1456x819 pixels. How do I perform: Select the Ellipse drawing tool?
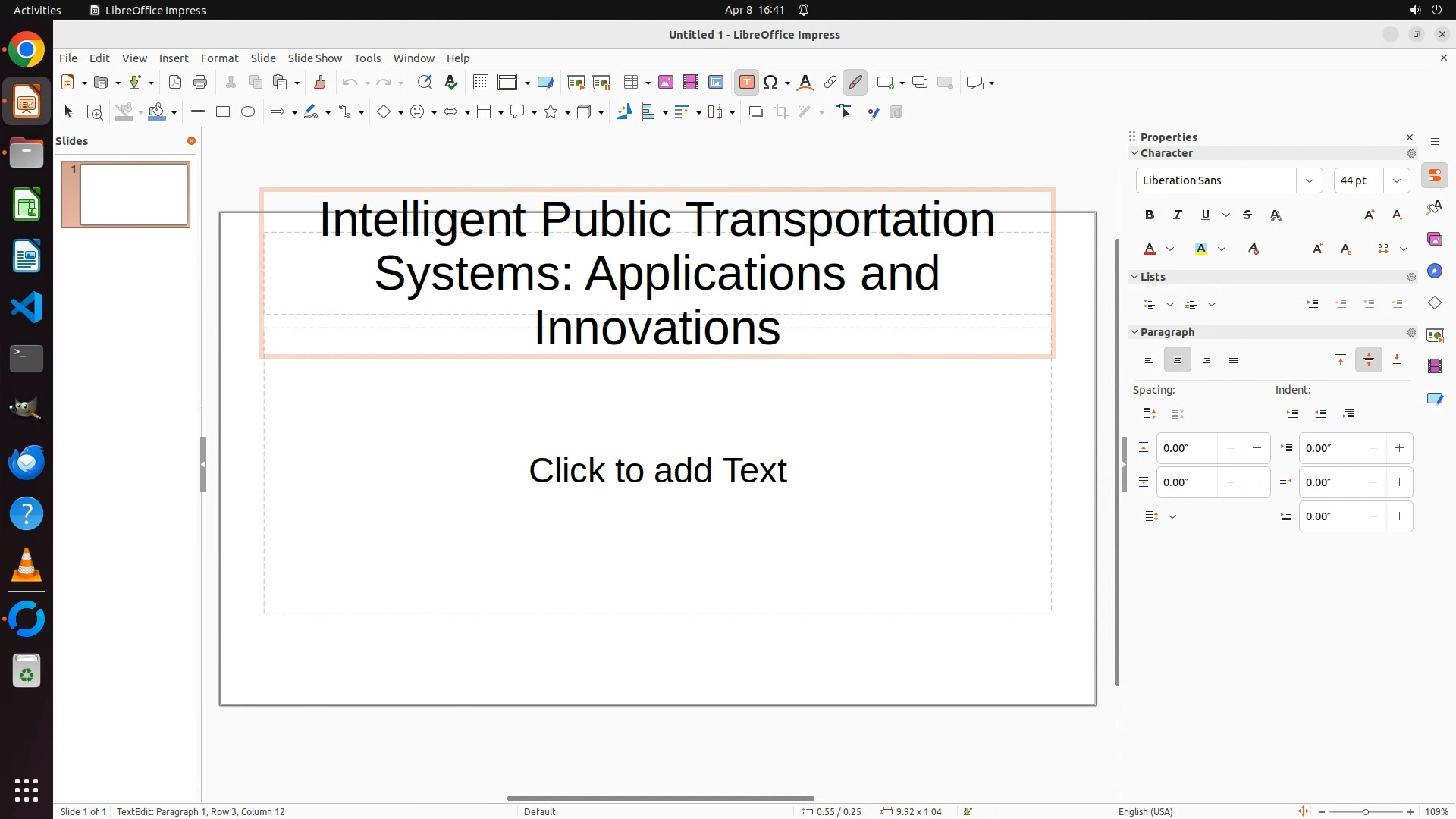click(x=248, y=112)
